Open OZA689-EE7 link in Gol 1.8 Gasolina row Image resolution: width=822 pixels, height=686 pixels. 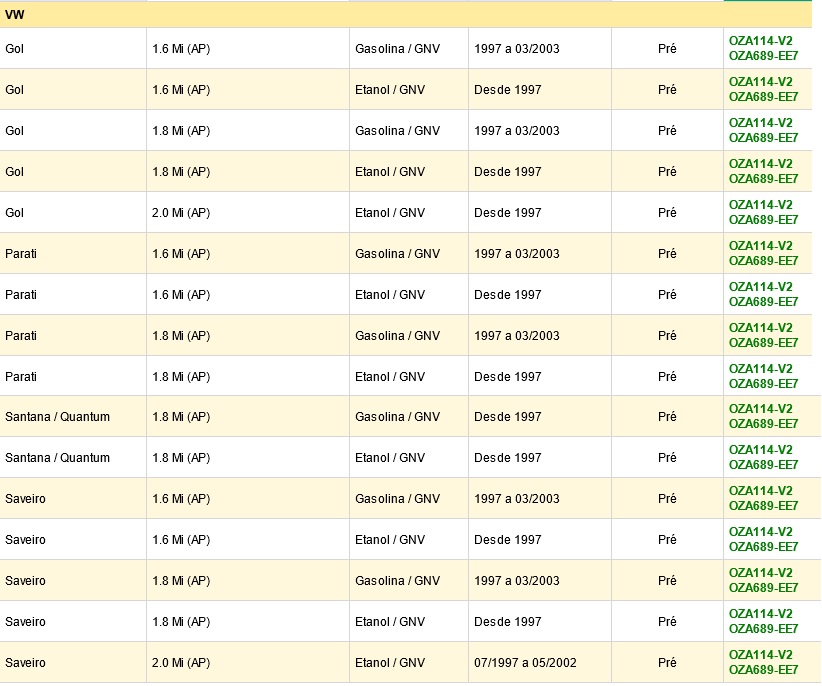763,138
